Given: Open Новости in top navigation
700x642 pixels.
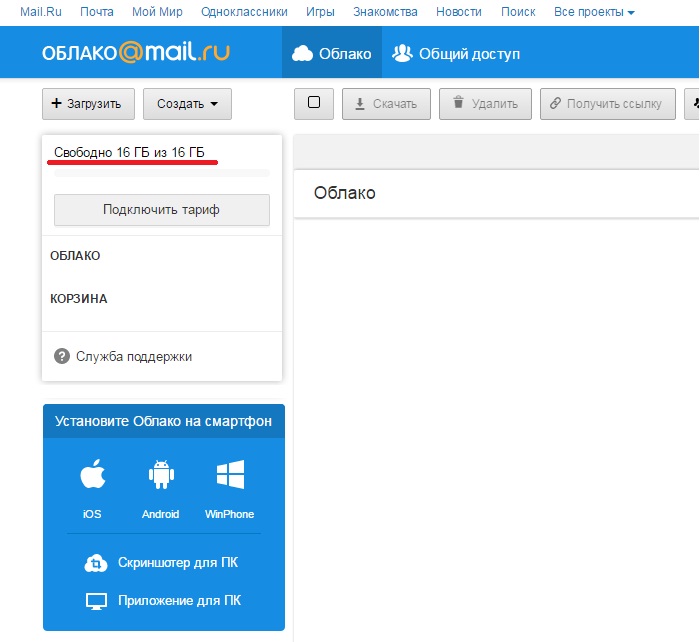Looking at the screenshot, I should [x=459, y=12].
